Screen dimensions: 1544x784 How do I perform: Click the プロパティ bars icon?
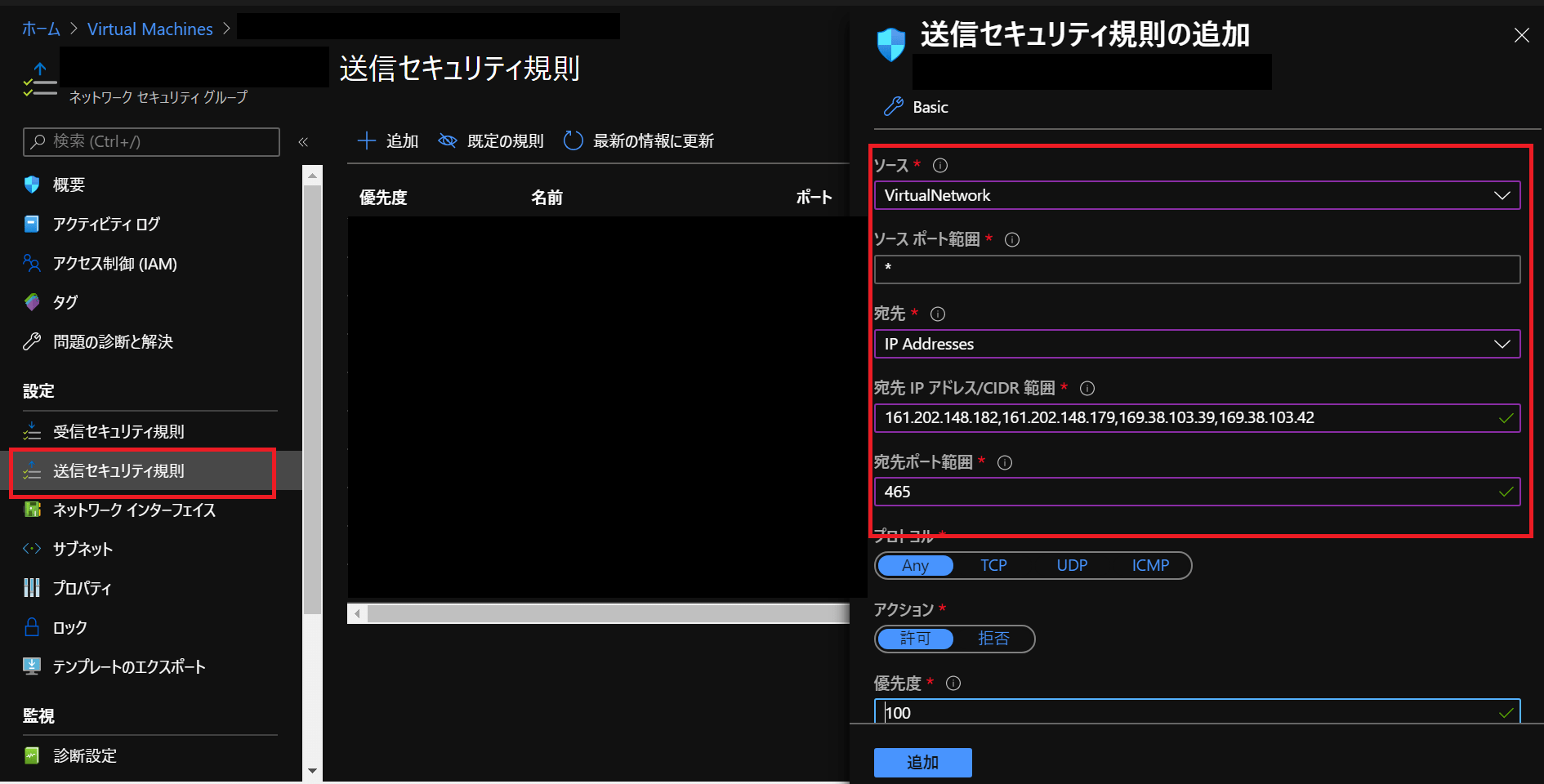(x=32, y=588)
